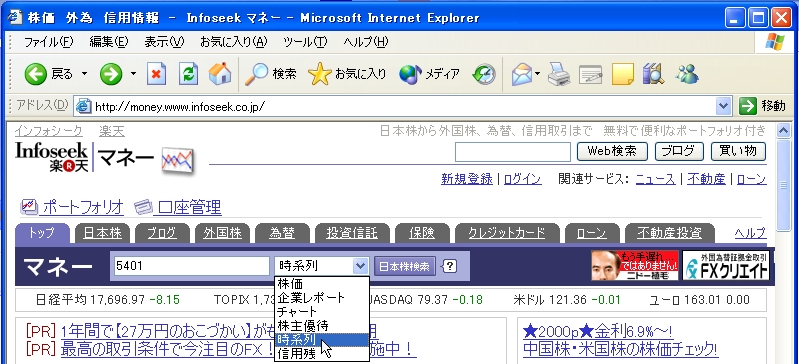Click the Infoseek 楽天 logo
Image resolution: width=799 pixels, height=364 pixels.
point(52,157)
